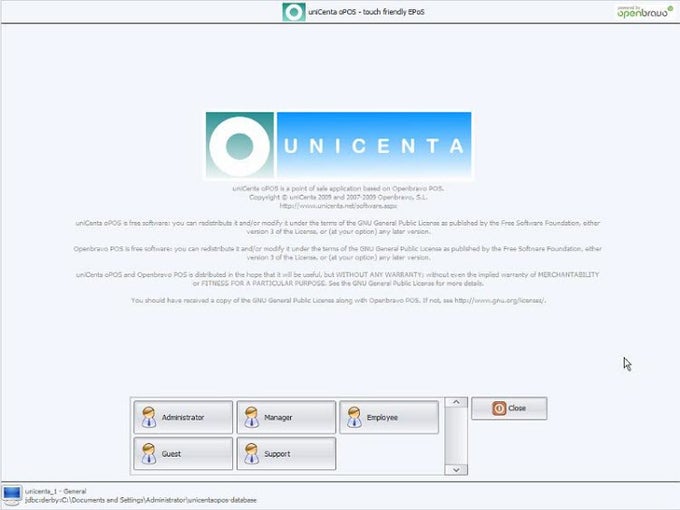The height and width of the screenshot is (510, 680).
Task: Choose the Employee user login
Action: 389,417
